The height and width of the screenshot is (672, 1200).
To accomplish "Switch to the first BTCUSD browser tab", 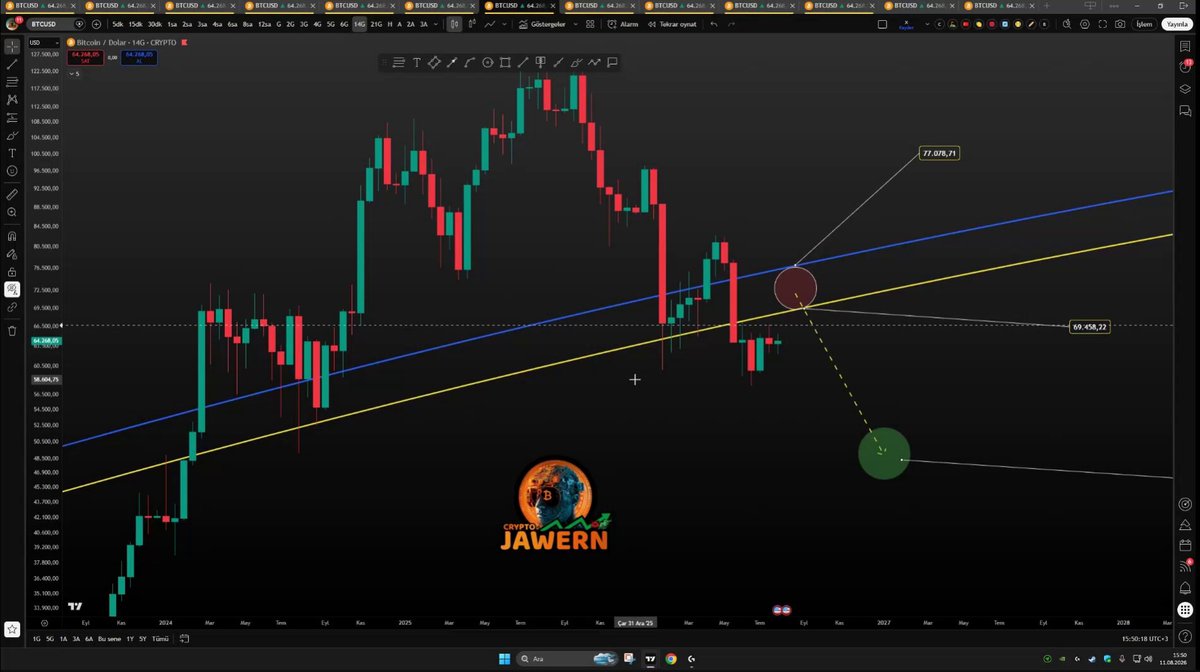I will [x=38, y=5].
